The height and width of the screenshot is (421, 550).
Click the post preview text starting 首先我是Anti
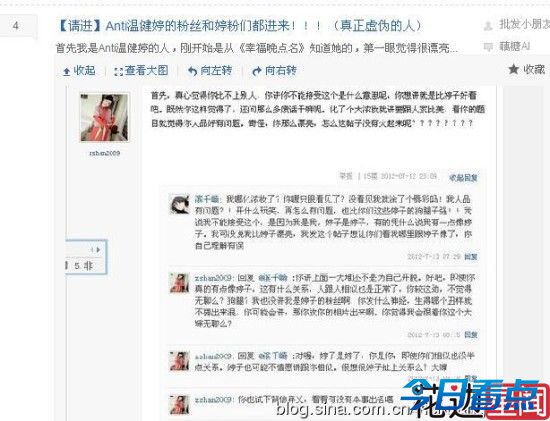click(257, 47)
